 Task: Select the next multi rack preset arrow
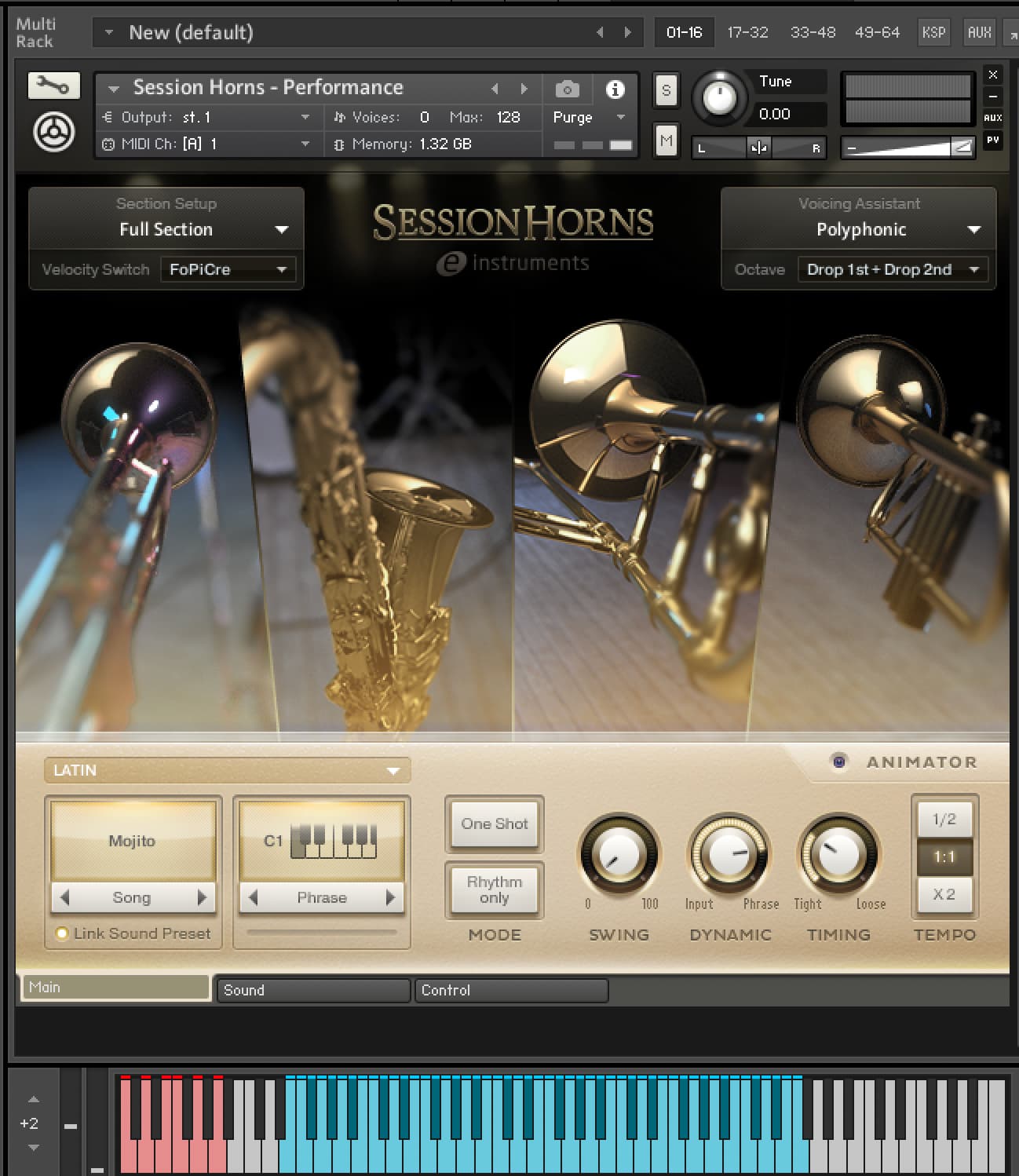(627, 32)
